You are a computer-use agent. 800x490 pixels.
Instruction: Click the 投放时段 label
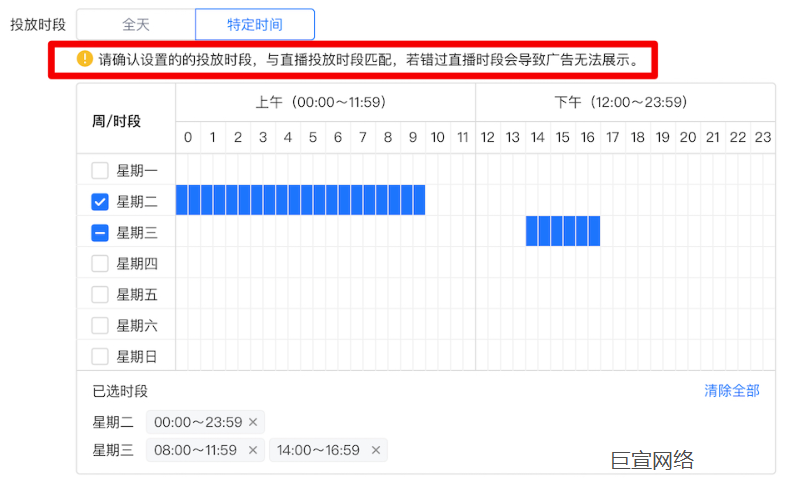tap(38, 24)
